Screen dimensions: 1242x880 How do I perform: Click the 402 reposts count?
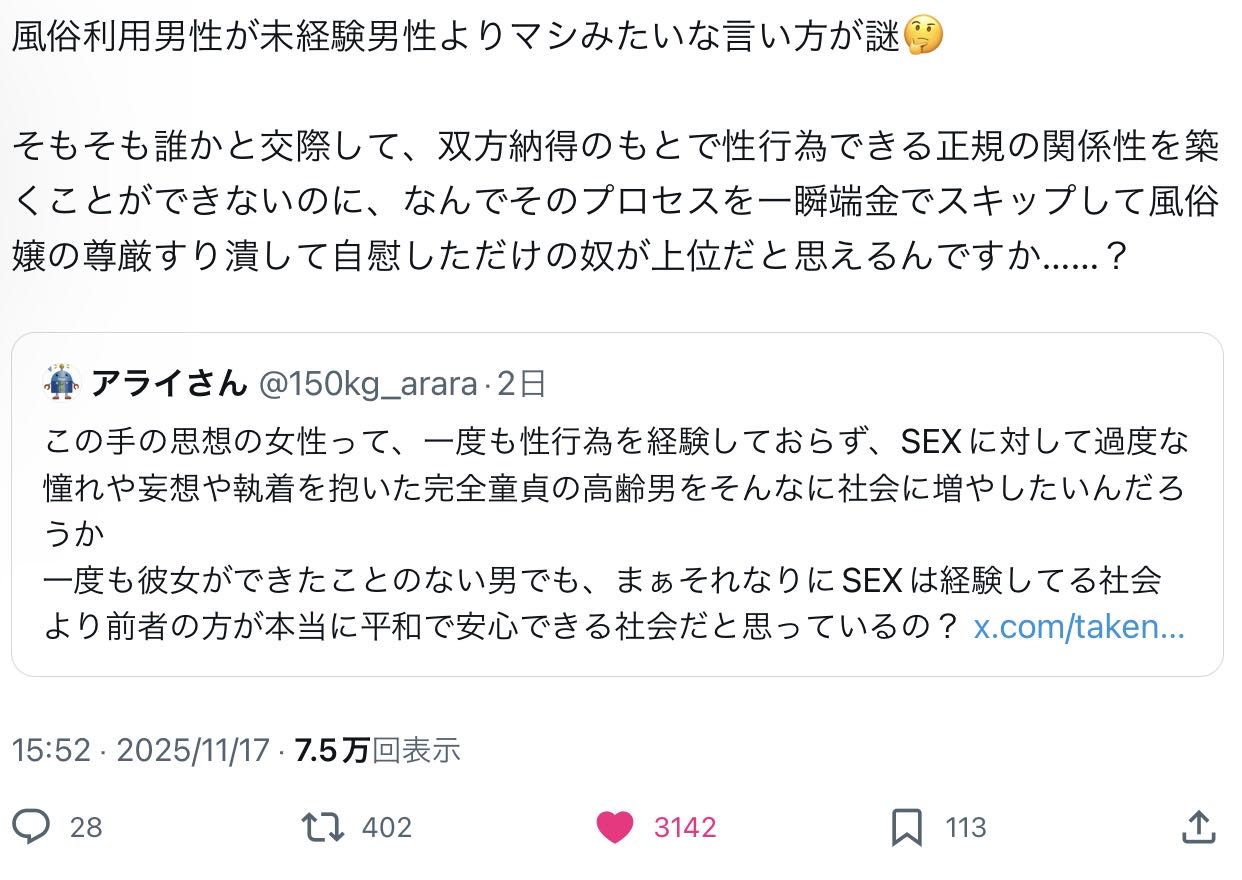pyautogui.click(x=386, y=828)
